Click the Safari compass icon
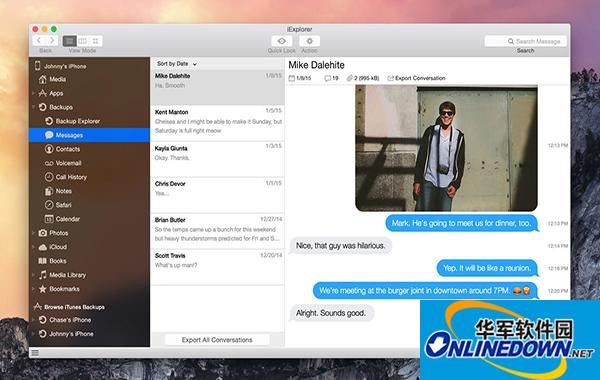 click(x=49, y=205)
